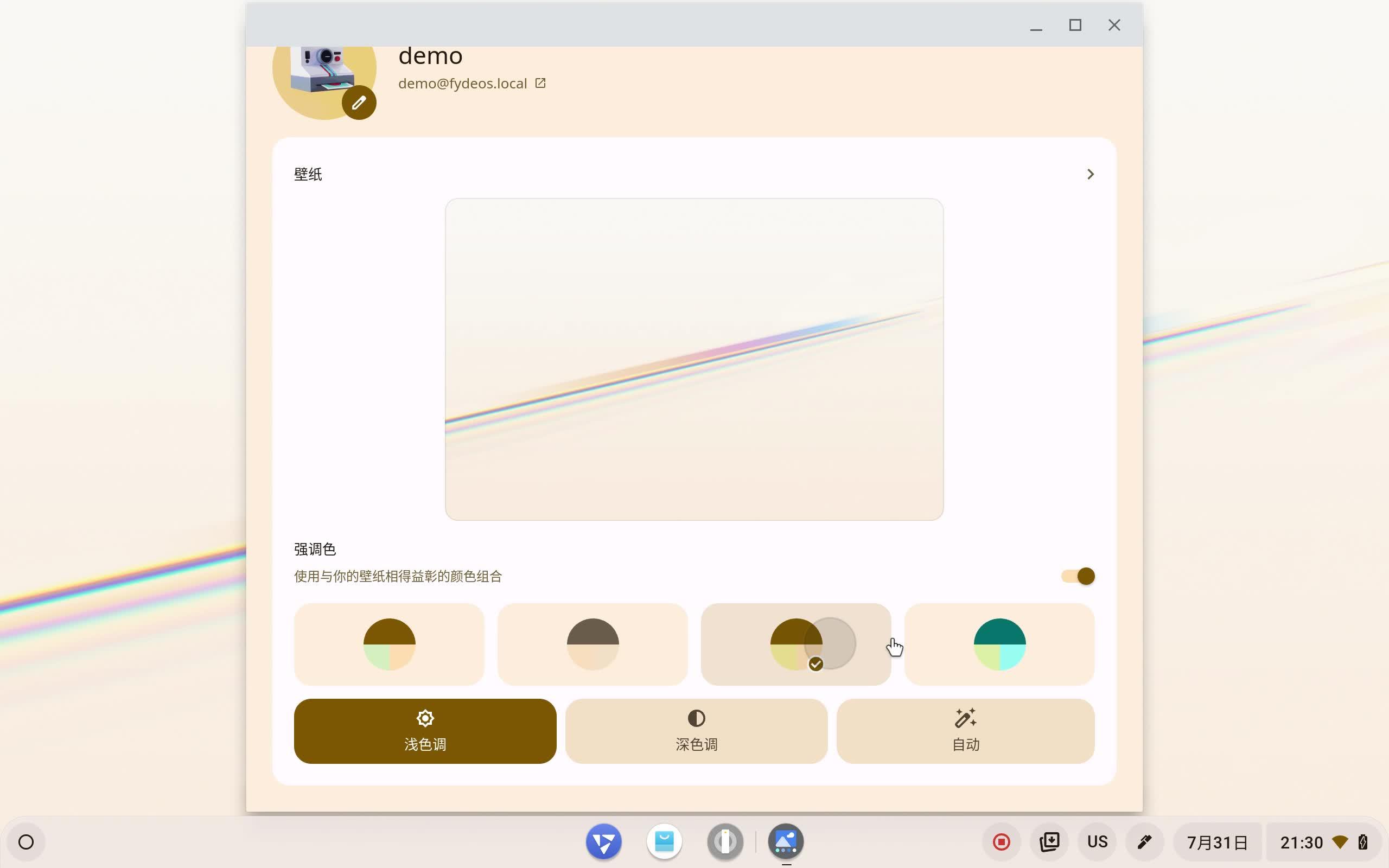The image size is (1389, 868).
Task: Expand the 壁纸 wallpaper section chevron
Action: click(x=1090, y=174)
